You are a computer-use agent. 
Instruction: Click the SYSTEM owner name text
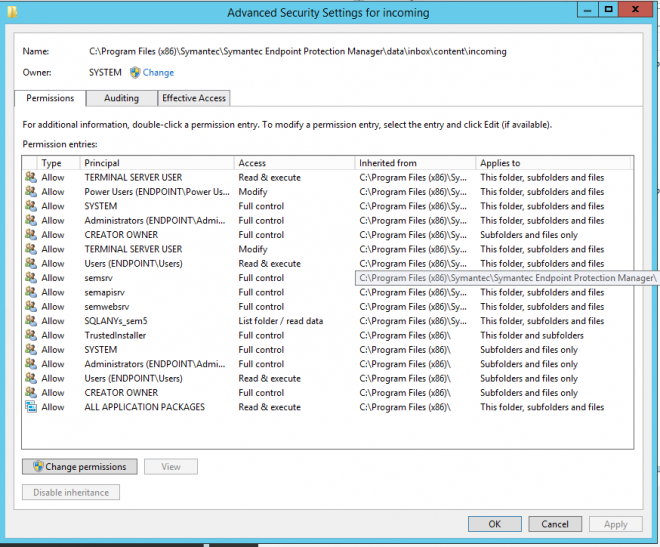tap(105, 72)
